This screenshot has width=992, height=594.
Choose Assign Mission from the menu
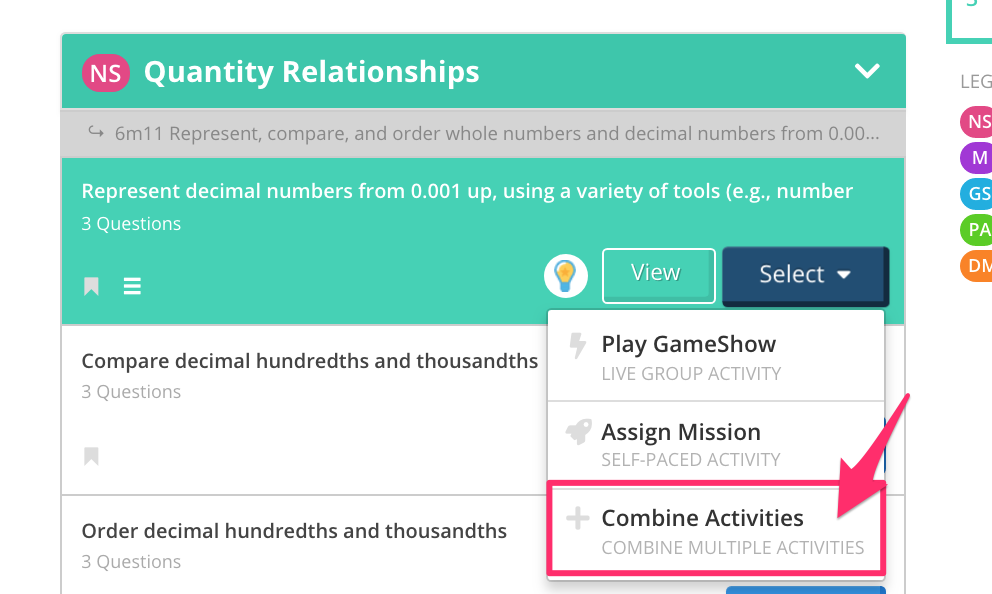coord(680,432)
